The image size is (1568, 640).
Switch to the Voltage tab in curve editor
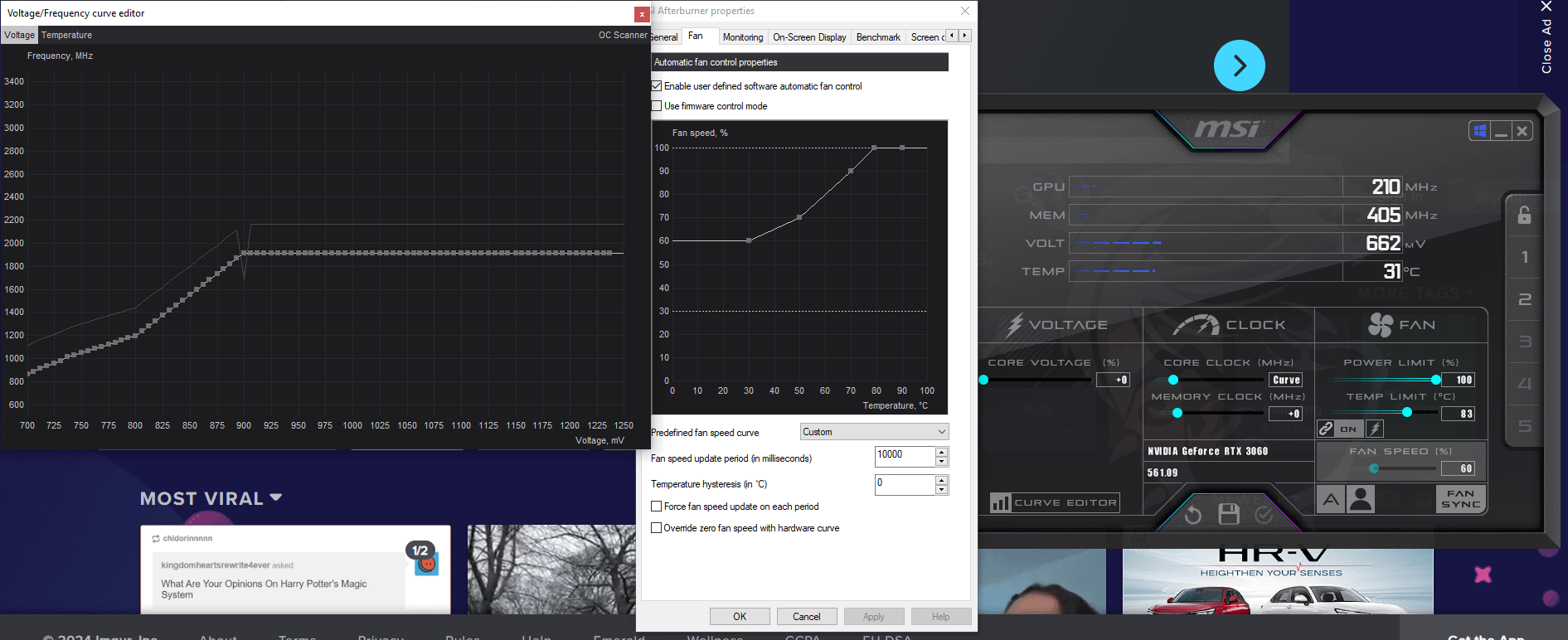coord(19,35)
